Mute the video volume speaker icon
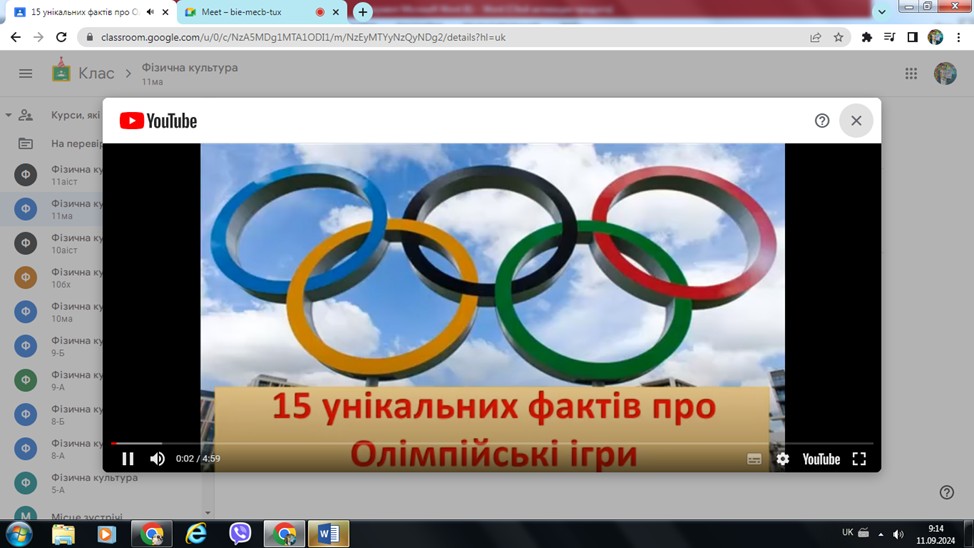The image size is (974, 548). (x=157, y=459)
